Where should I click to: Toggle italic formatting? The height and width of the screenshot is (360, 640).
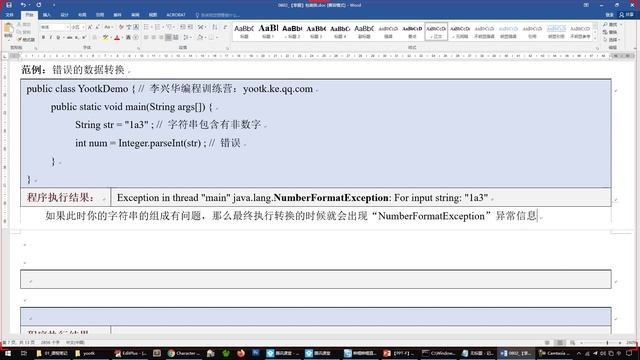(x=51, y=38)
